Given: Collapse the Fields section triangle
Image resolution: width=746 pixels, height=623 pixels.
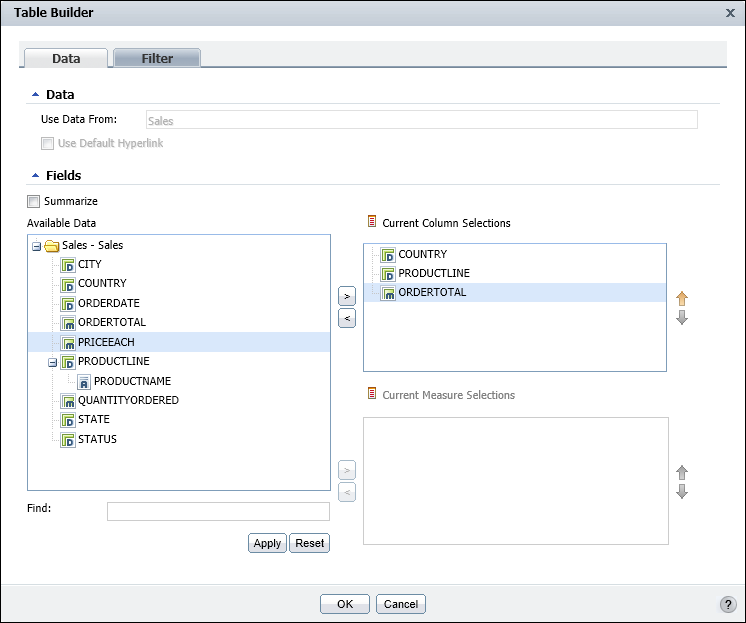Looking at the screenshot, I should 35,176.
